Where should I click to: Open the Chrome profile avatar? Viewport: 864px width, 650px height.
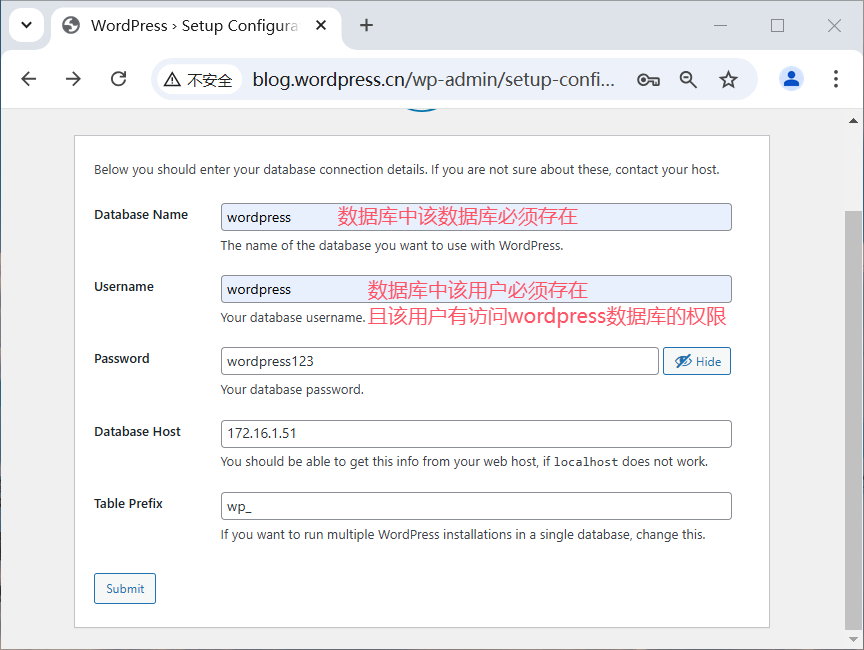click(791, 79)
